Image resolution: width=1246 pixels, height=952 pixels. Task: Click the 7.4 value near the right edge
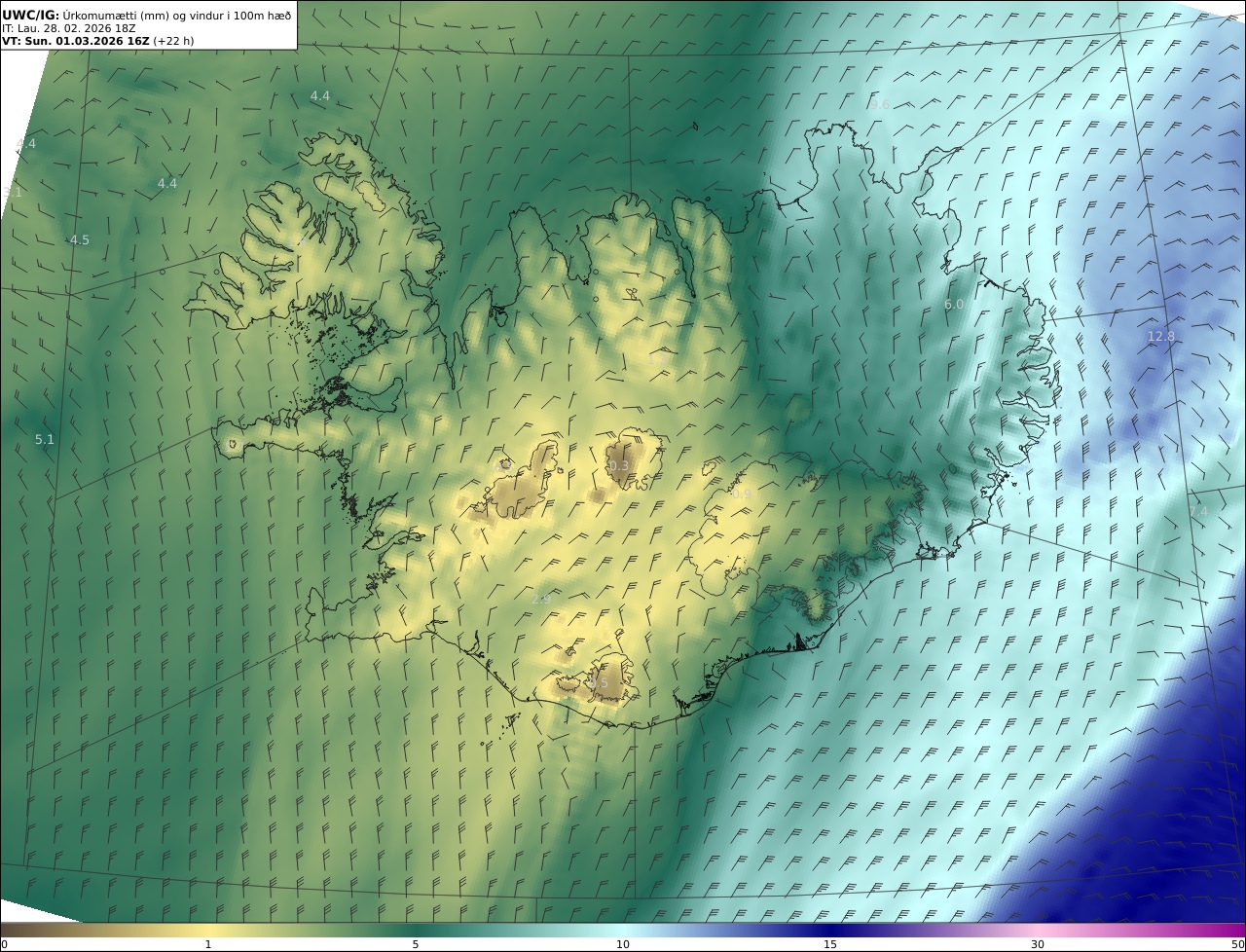point(1198,511)
